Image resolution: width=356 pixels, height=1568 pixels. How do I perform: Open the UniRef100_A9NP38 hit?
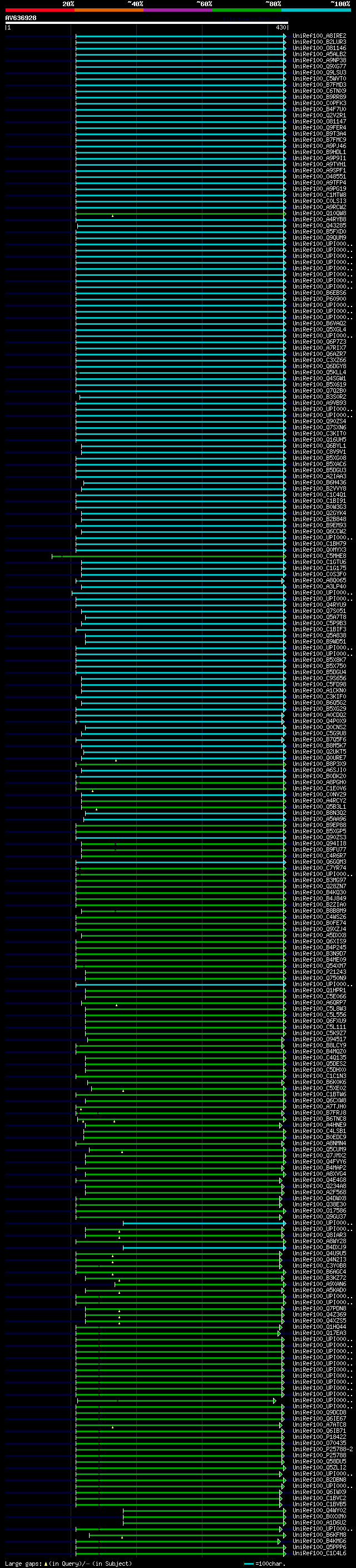(319, 60)
